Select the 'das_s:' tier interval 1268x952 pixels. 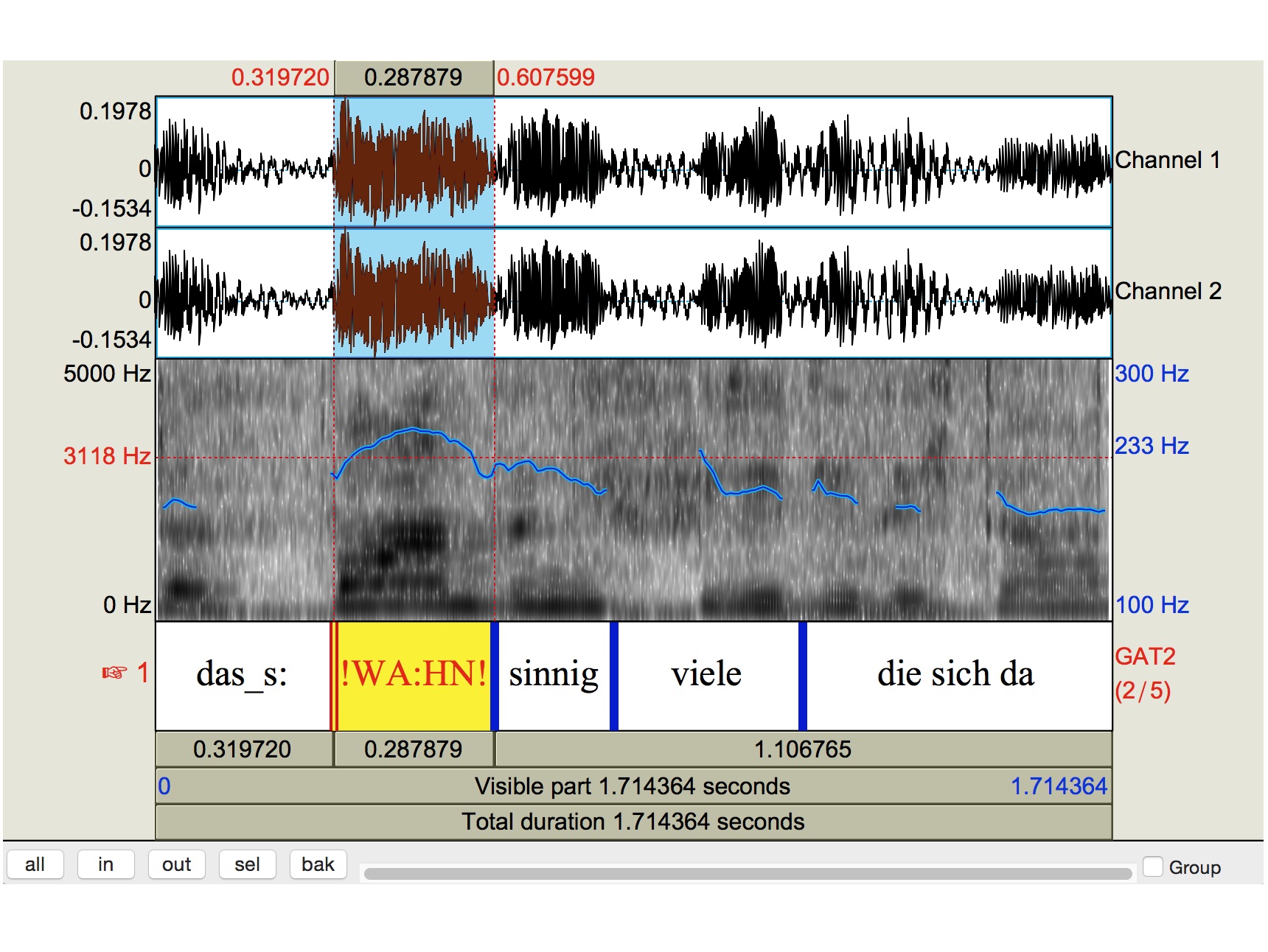click(242, 675)
